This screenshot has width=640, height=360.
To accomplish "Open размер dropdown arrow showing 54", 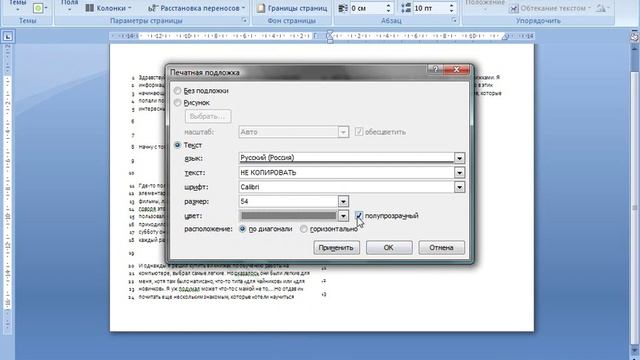I will (343, 201).
